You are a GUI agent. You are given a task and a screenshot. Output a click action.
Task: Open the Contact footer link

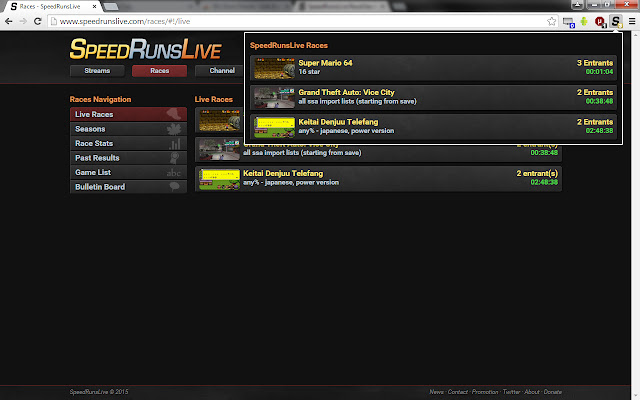tap(458, 392)
